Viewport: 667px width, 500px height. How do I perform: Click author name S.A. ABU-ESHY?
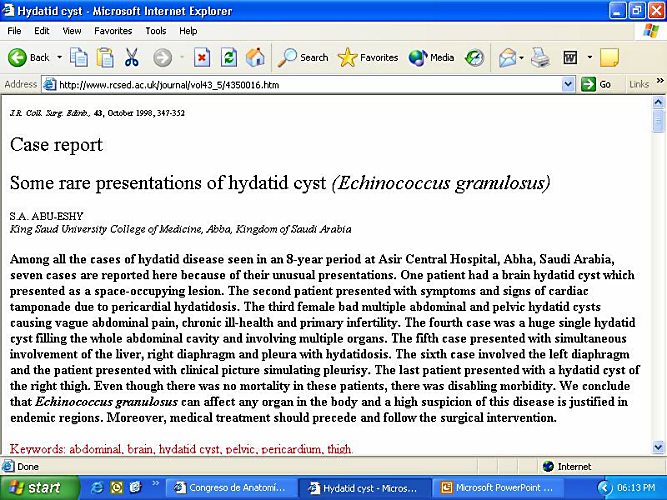[46, 216]
